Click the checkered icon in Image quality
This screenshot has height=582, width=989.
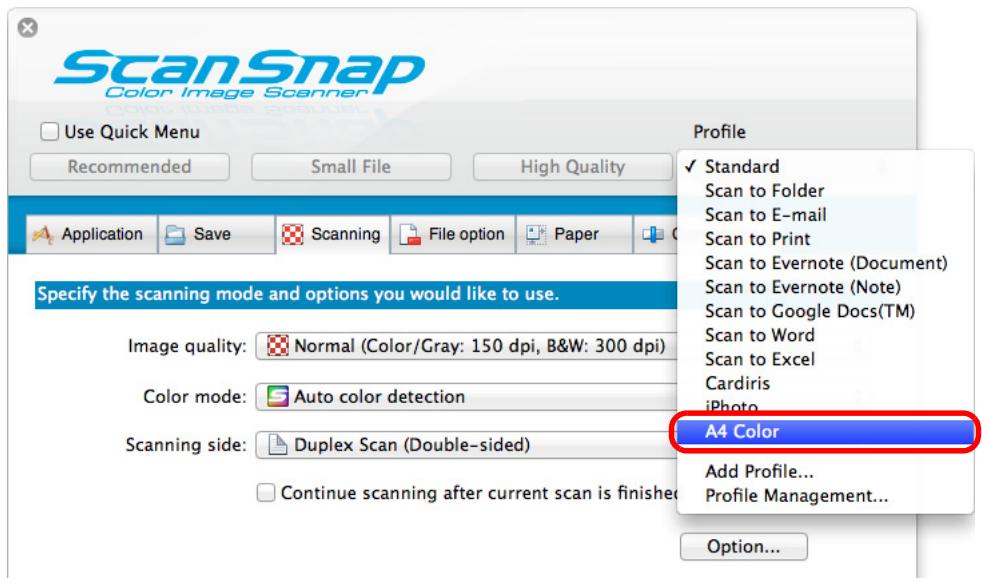278,346
